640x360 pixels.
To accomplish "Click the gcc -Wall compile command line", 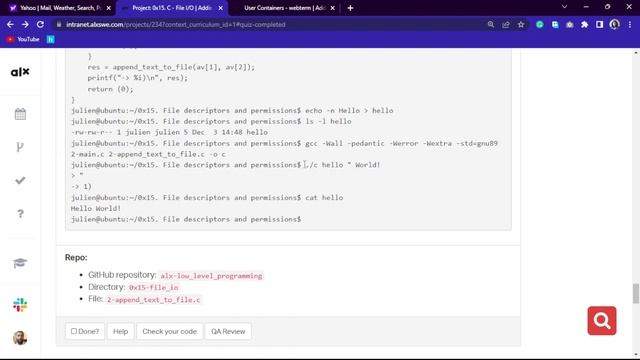I will (284, 149).
